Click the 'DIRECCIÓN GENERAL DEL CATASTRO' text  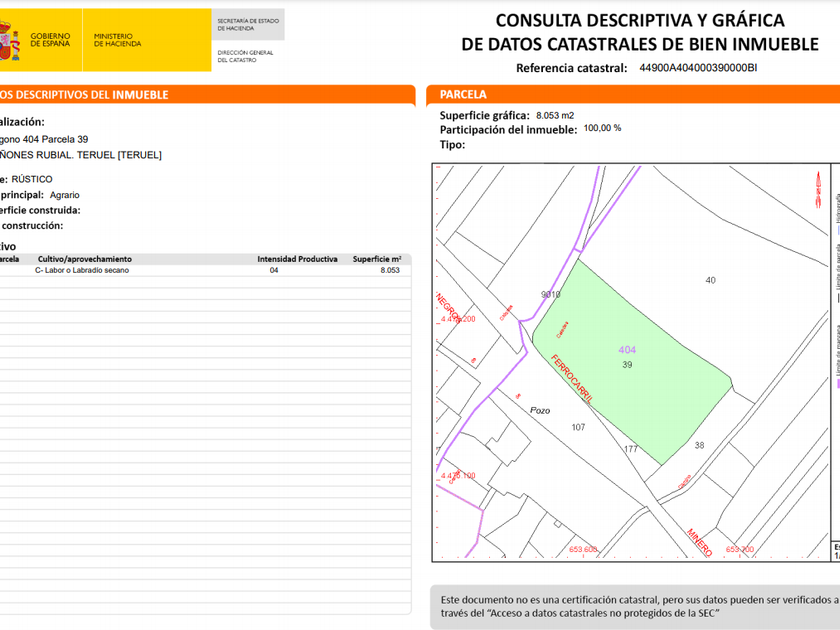coord(245,56)
